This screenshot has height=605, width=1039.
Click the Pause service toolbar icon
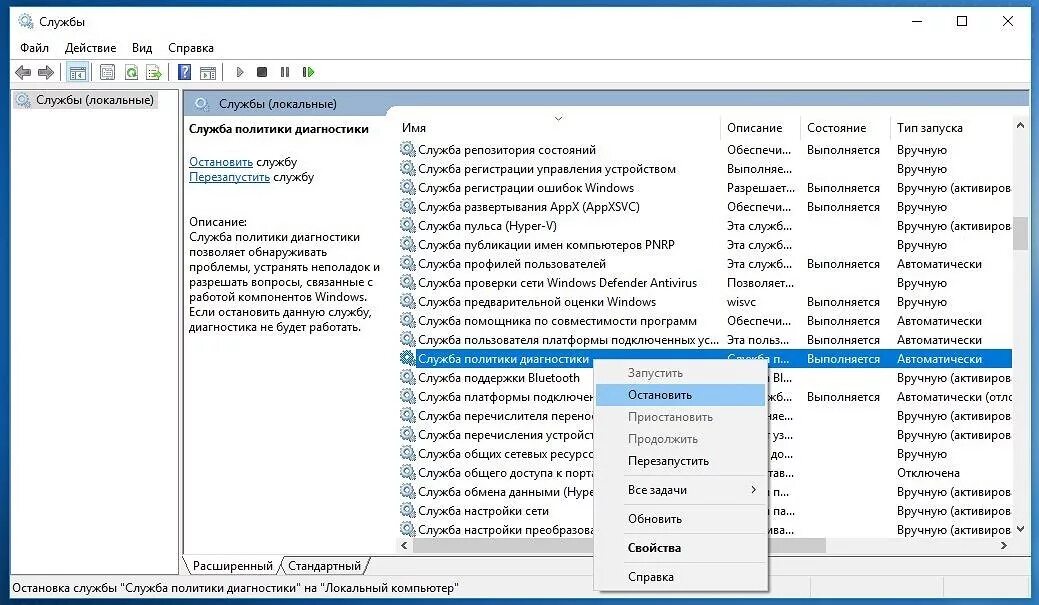285,72
